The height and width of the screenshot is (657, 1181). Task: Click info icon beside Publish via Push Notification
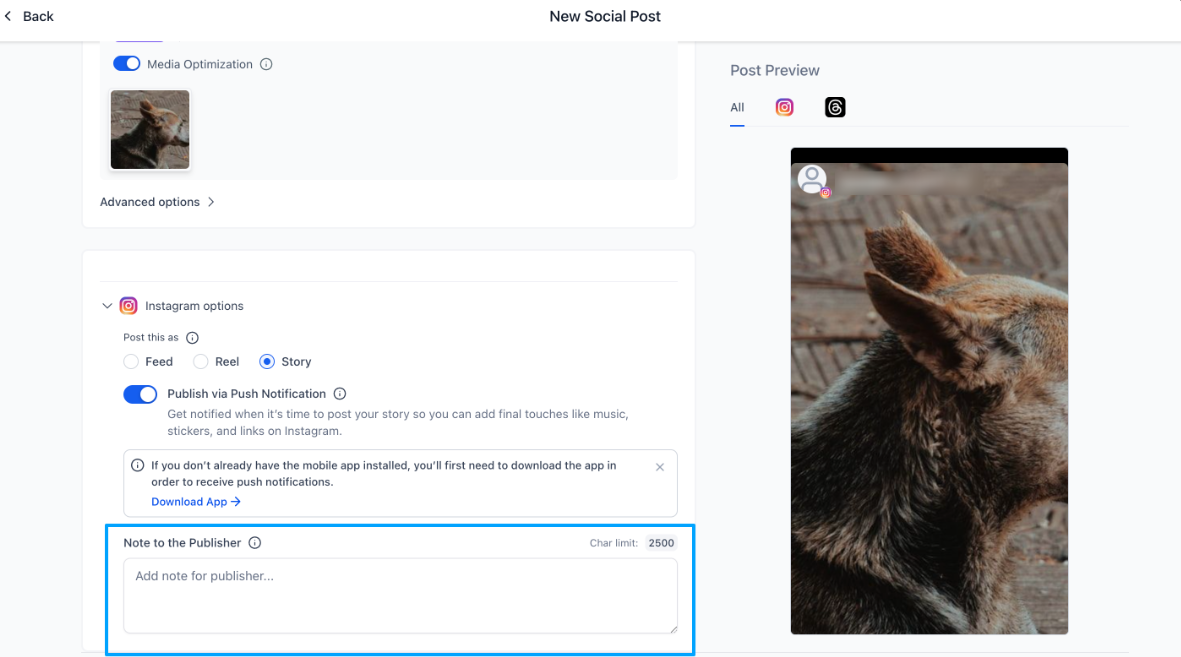point(340,394)
